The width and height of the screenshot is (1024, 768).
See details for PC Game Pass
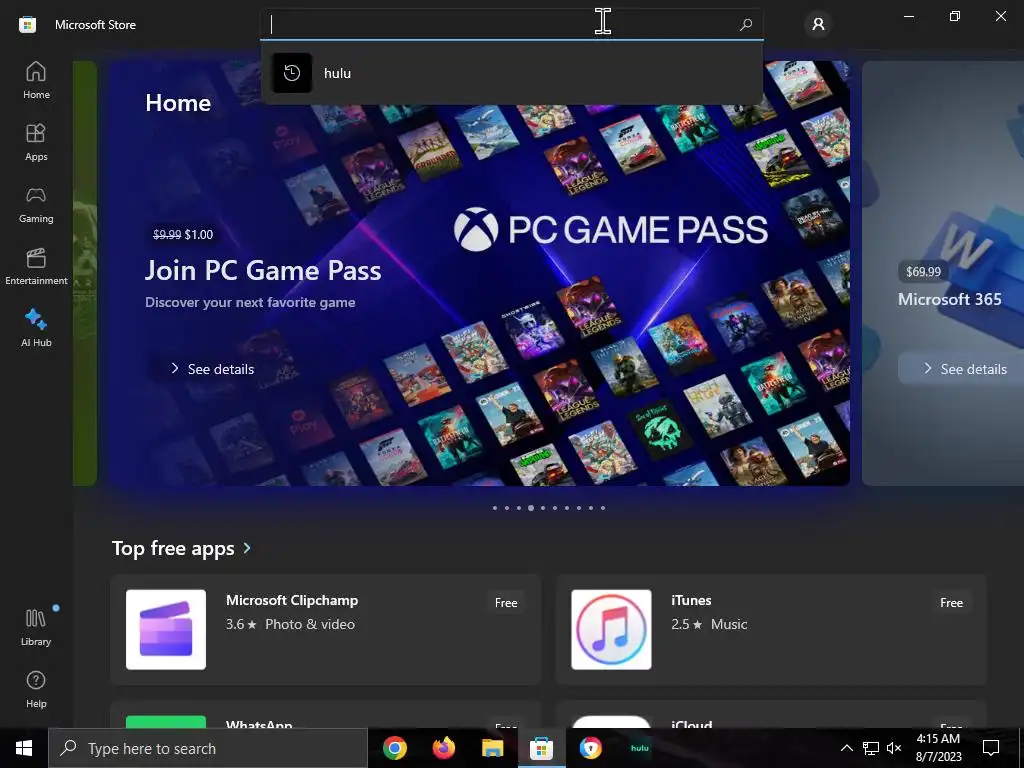pos(213,369)
